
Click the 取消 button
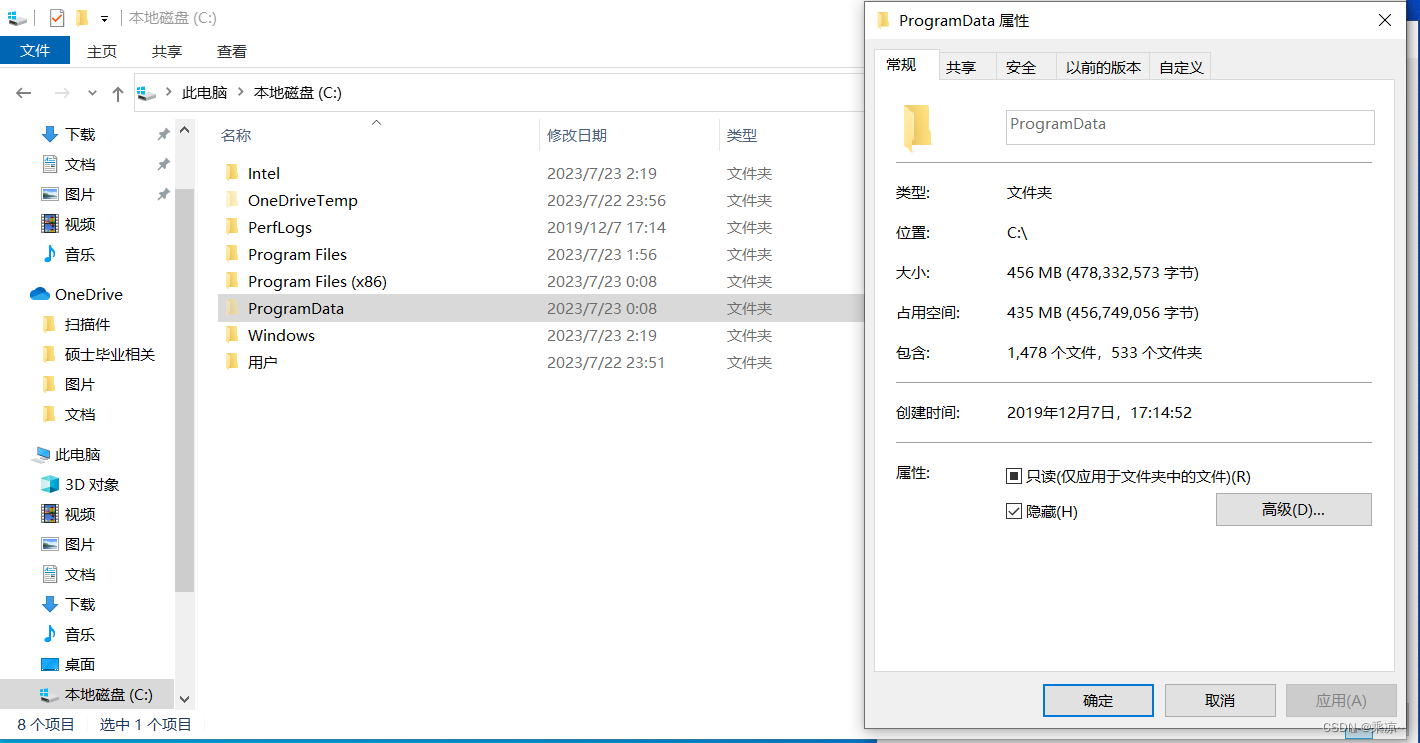coord(1220,700)
